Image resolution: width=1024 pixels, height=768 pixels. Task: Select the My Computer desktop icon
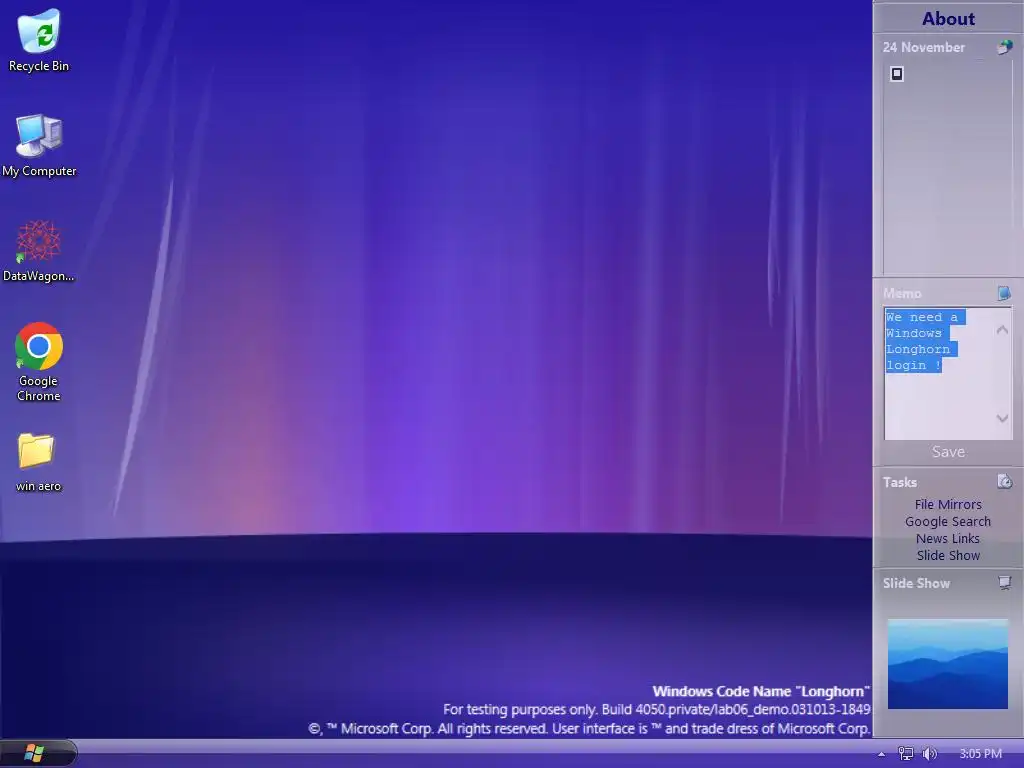click(39, 145)
